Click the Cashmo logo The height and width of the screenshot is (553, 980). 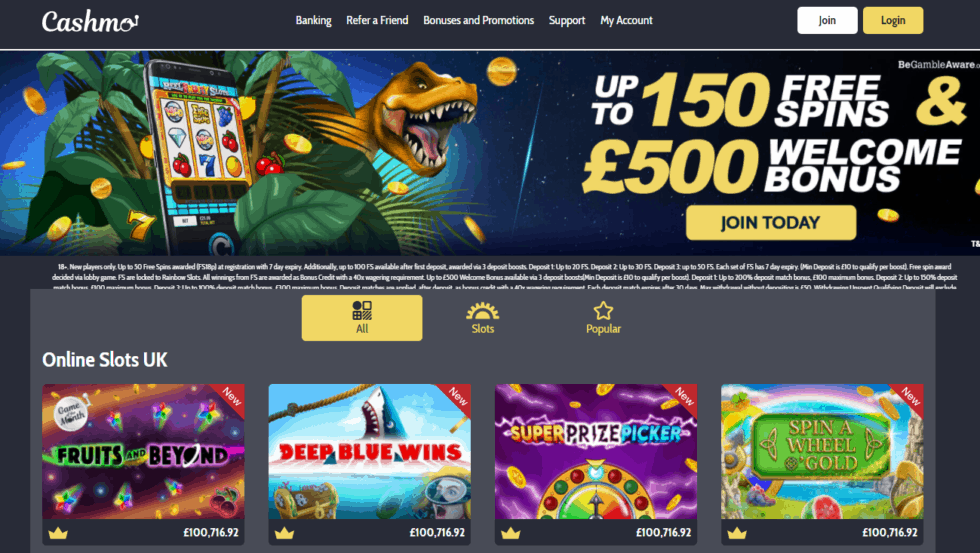(90, 21)
